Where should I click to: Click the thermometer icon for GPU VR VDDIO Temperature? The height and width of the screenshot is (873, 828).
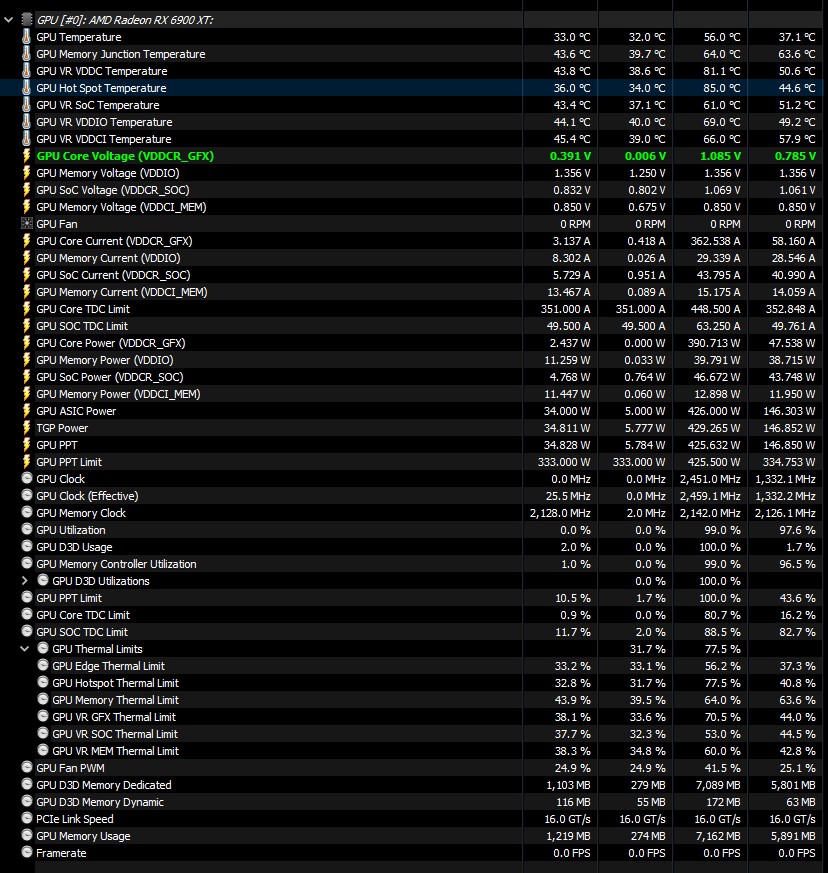point(26,122)
